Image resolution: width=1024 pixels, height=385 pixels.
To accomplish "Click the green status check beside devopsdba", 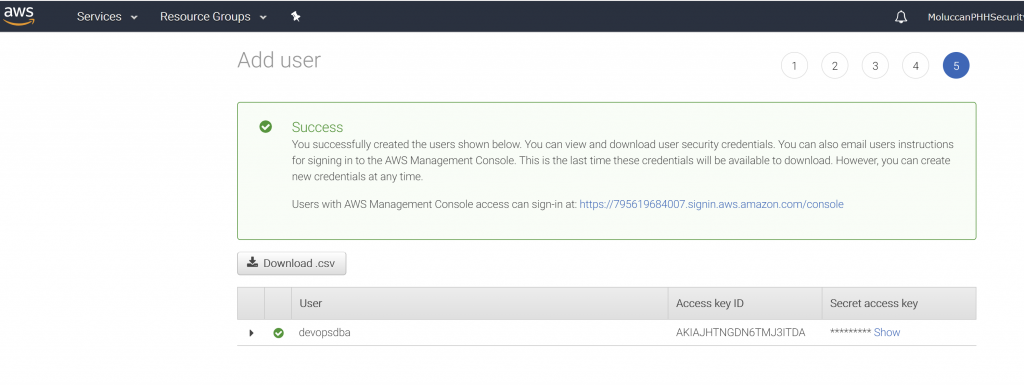I will tap(278, 333).
